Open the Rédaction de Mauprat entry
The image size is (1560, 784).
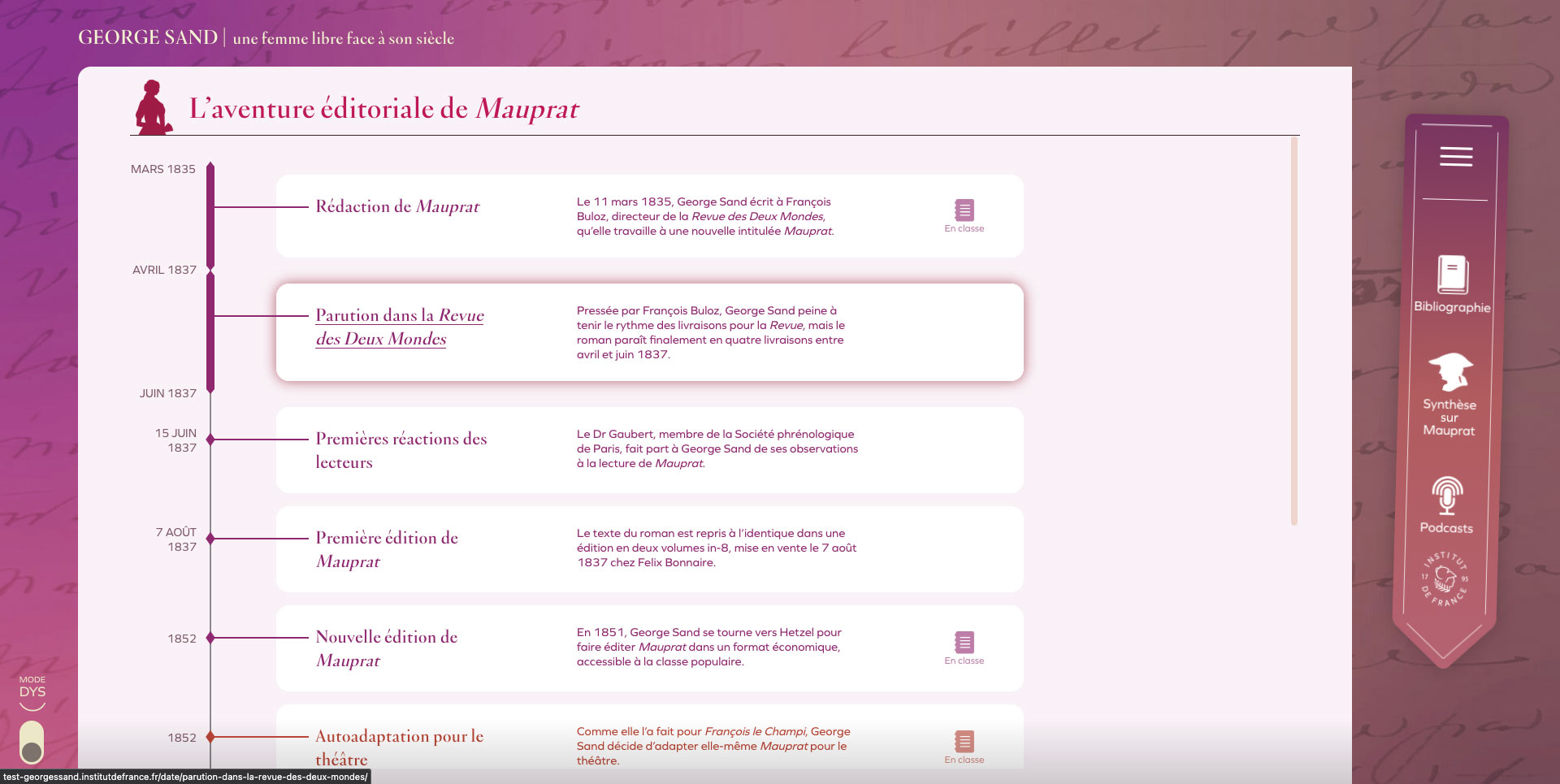pyautogui.click(x=397, y=206)
